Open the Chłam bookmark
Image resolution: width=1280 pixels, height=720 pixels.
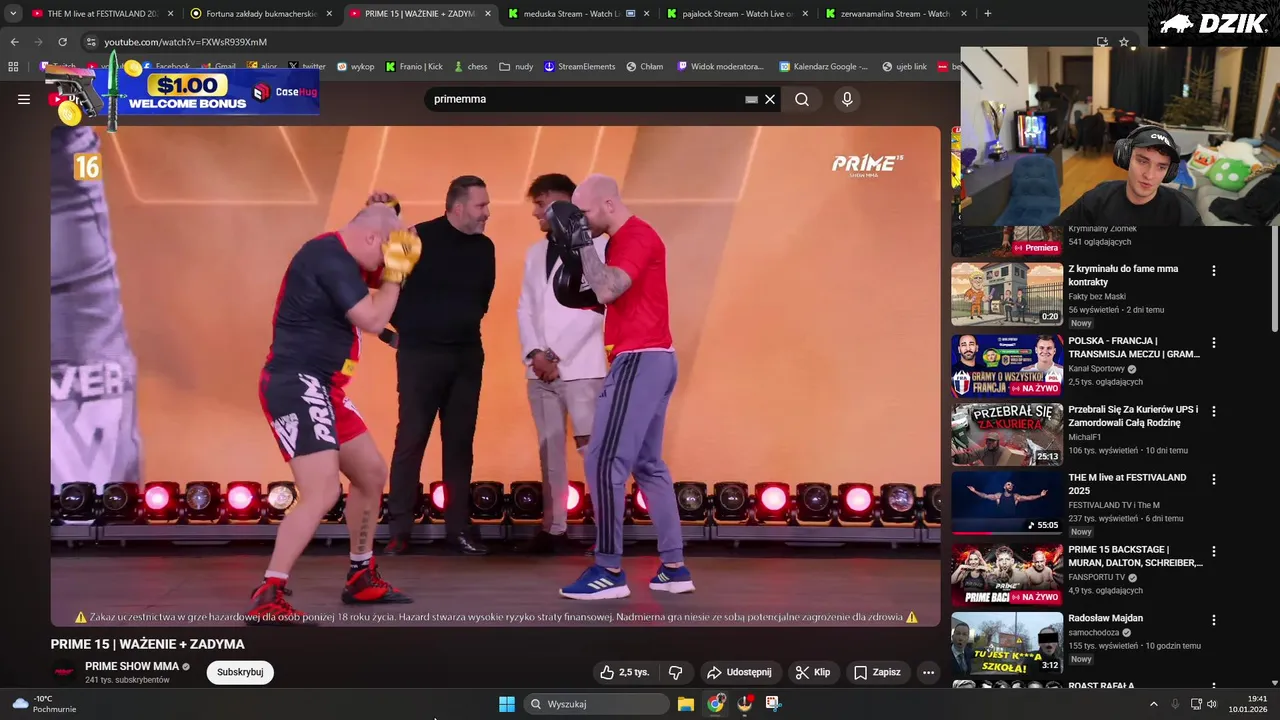pyautogui.click(x=645, y=67)
